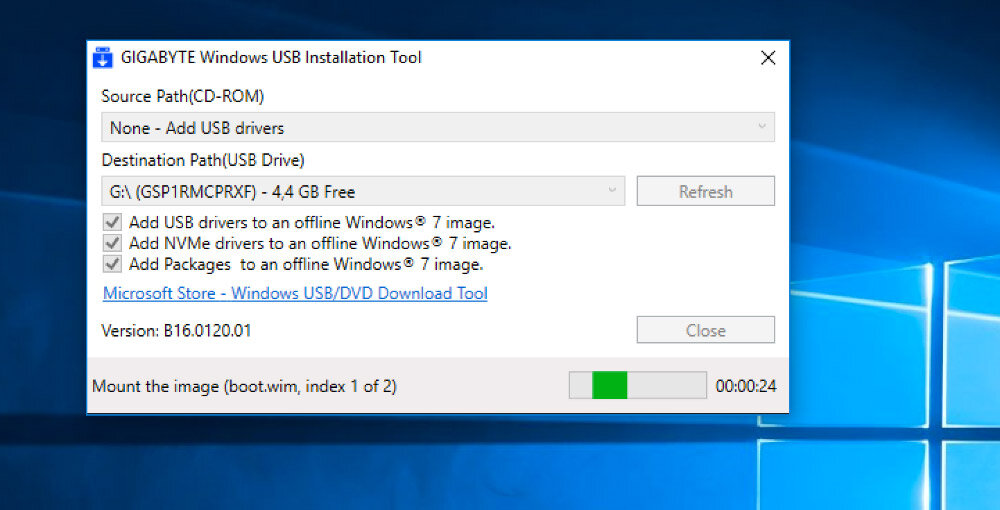The image size is (1000, 510).
Task: Click the green progress bar
Action: coord(638,386)
